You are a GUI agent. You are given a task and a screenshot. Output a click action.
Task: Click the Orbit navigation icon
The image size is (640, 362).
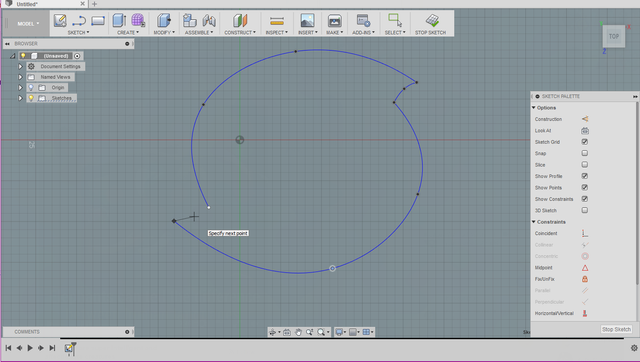273,332
